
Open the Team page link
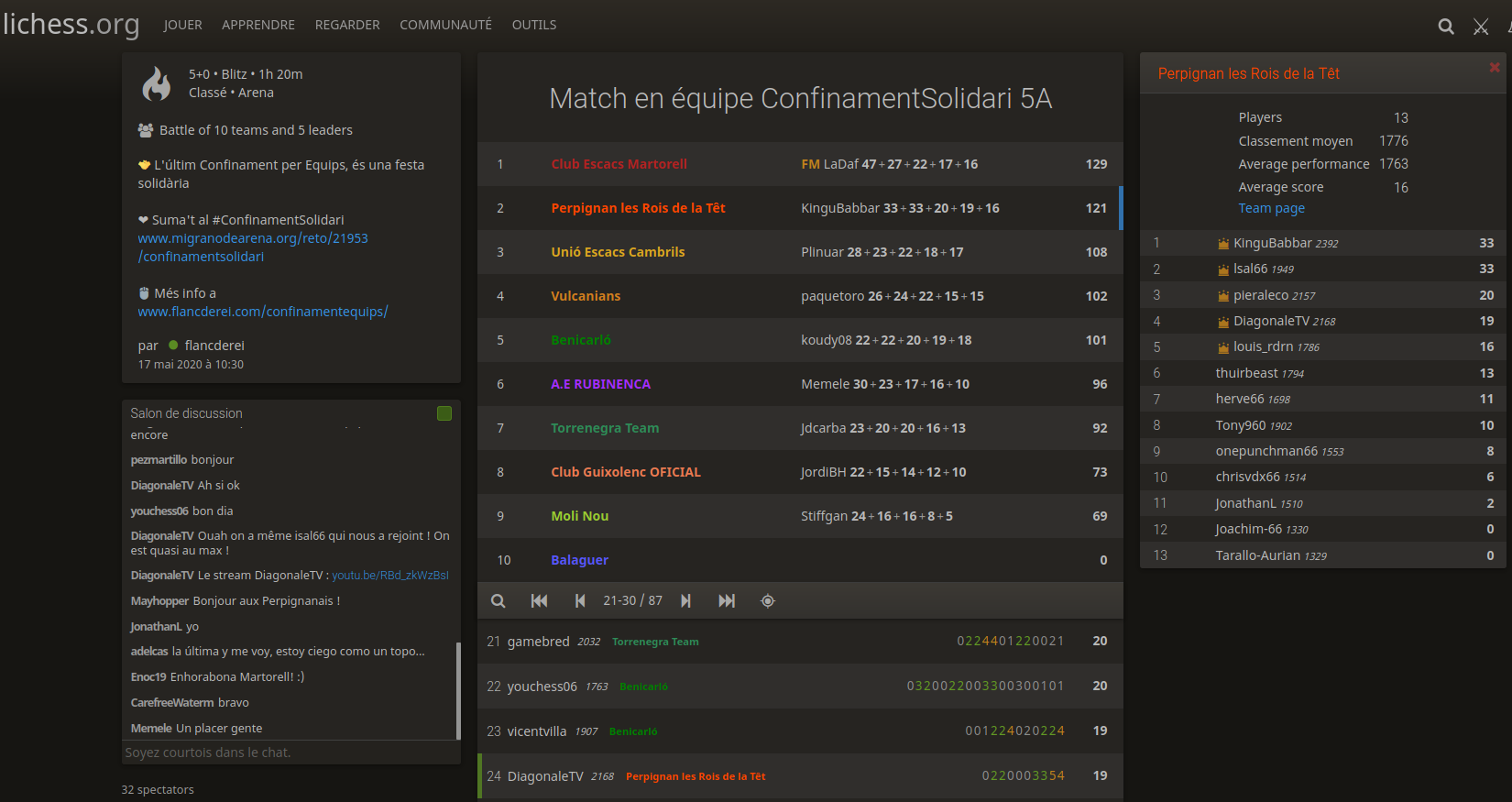[x=1272, y=208]
